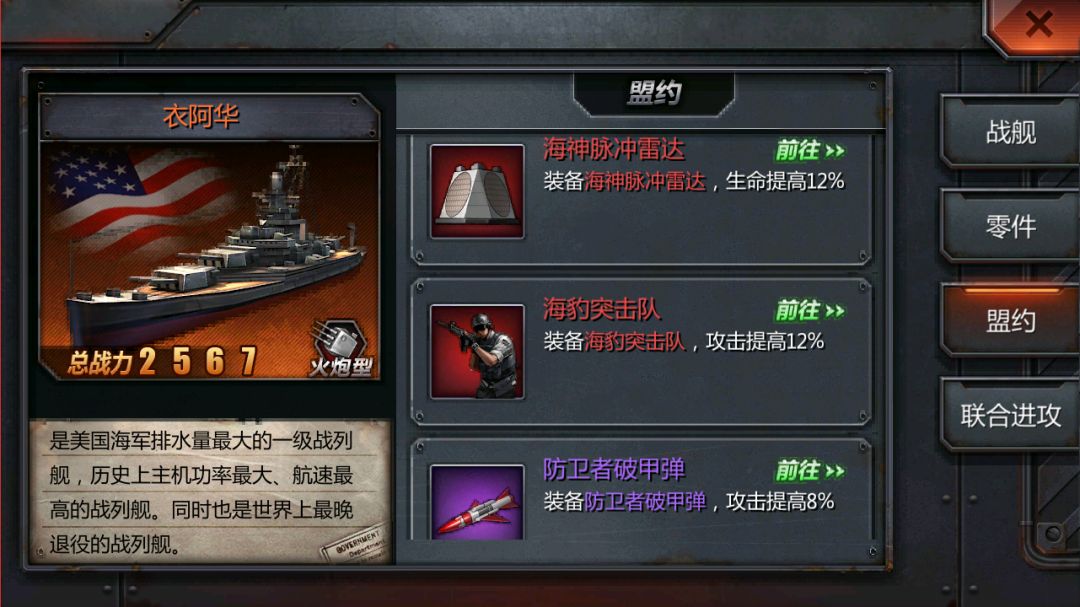Click the 火炮型 turret type icon
This screenshot has height=607, width=1080.
tap(341, 349)
